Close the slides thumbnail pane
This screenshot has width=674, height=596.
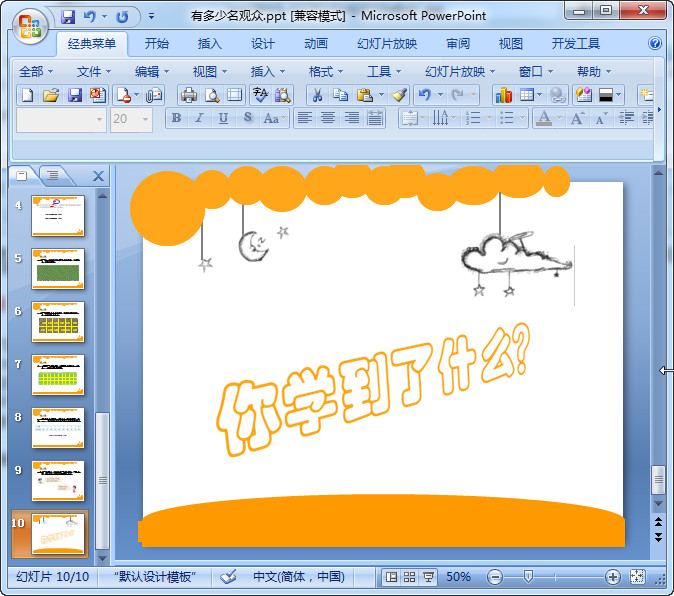pos(98,176)
